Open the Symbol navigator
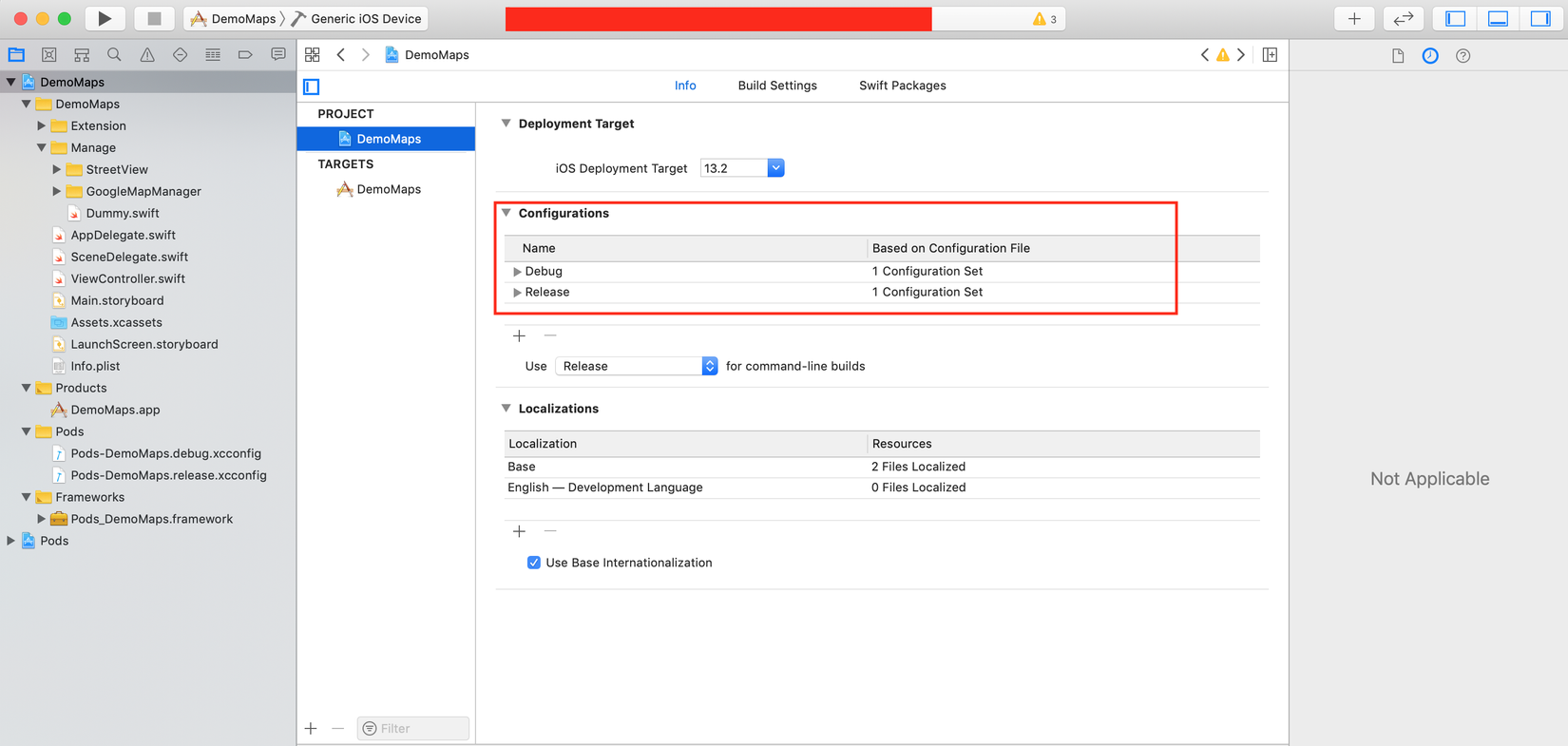The image size is (1568, 746). [82, 55]
